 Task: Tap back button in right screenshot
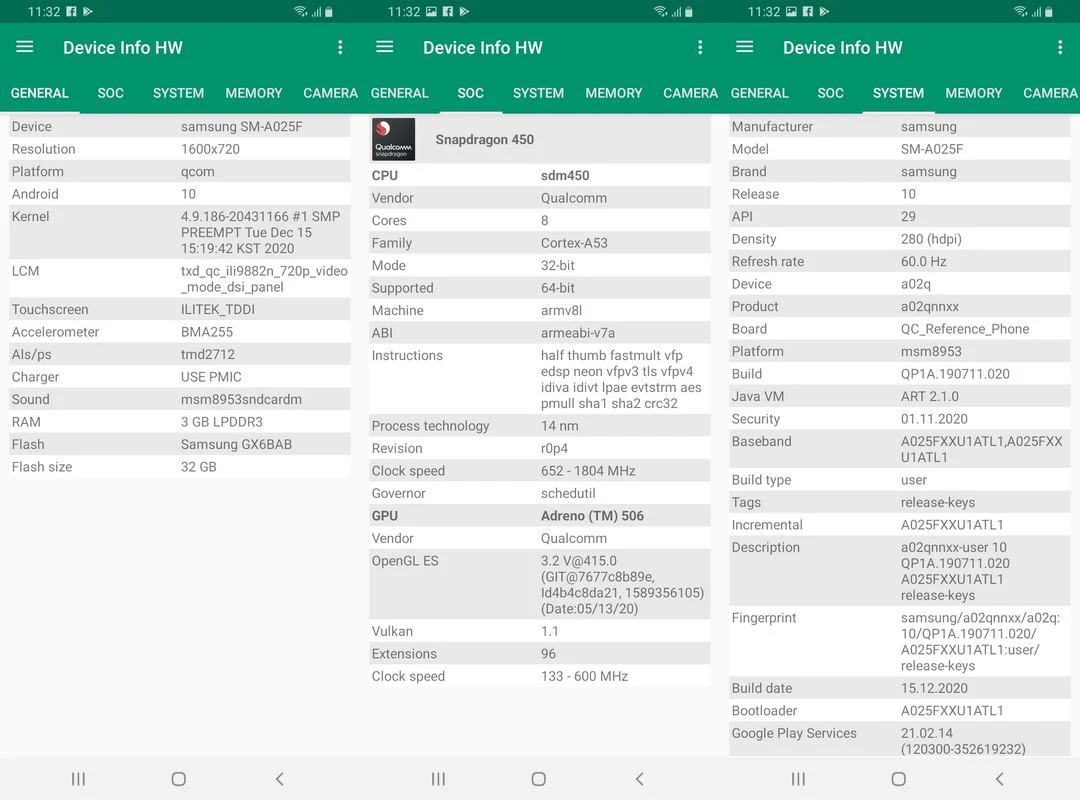point(999,779)
